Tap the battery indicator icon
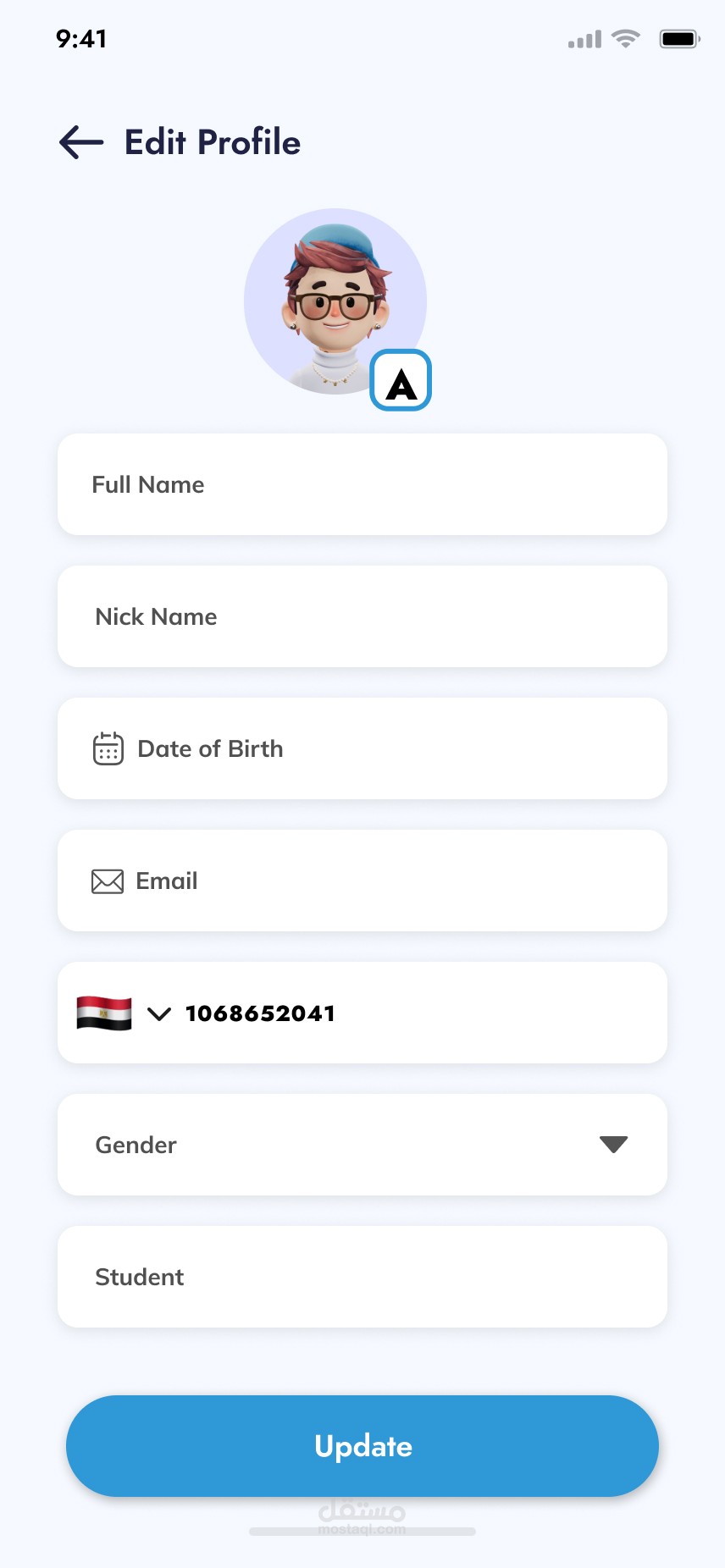Screen dimensions: 725x1568 click(679, 39)
